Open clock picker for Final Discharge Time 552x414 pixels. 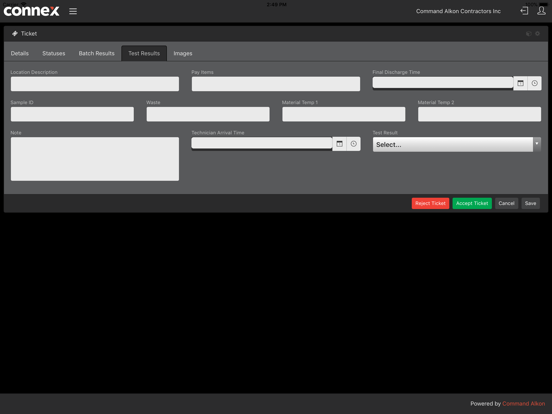click(x=534, y=83)
